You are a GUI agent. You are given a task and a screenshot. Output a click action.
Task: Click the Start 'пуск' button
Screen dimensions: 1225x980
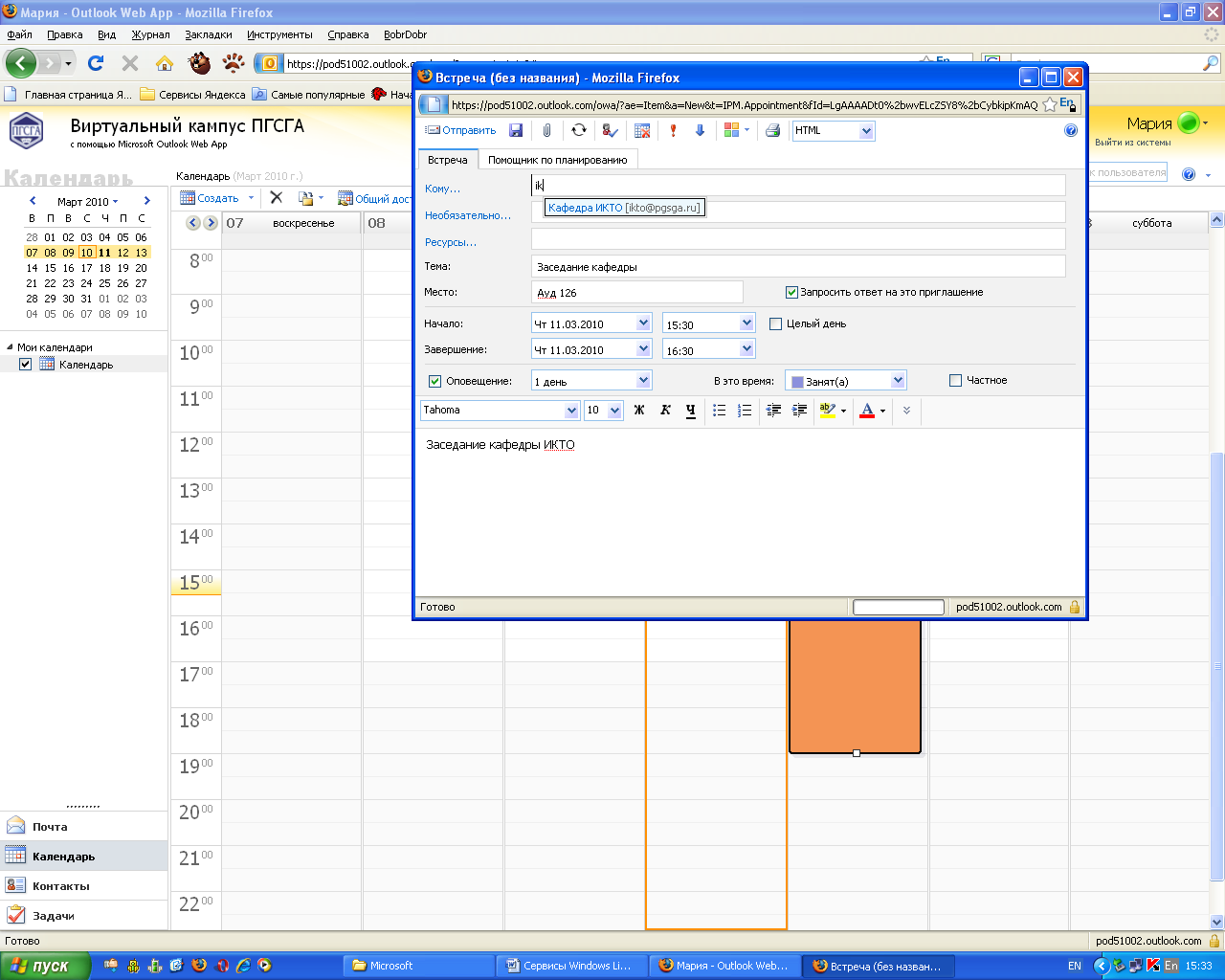click(45, 966)
